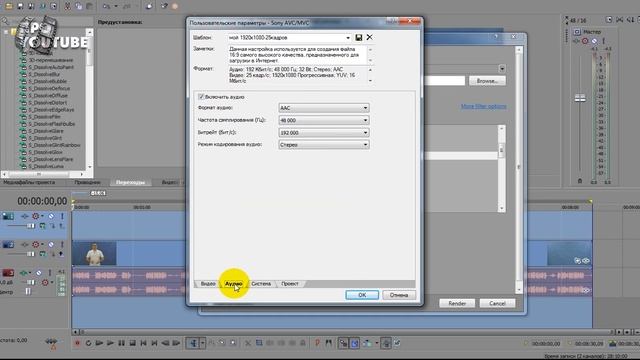Toggle the snapping button in bottom toolbar
640x360 pixels.
tap(343, 343)
